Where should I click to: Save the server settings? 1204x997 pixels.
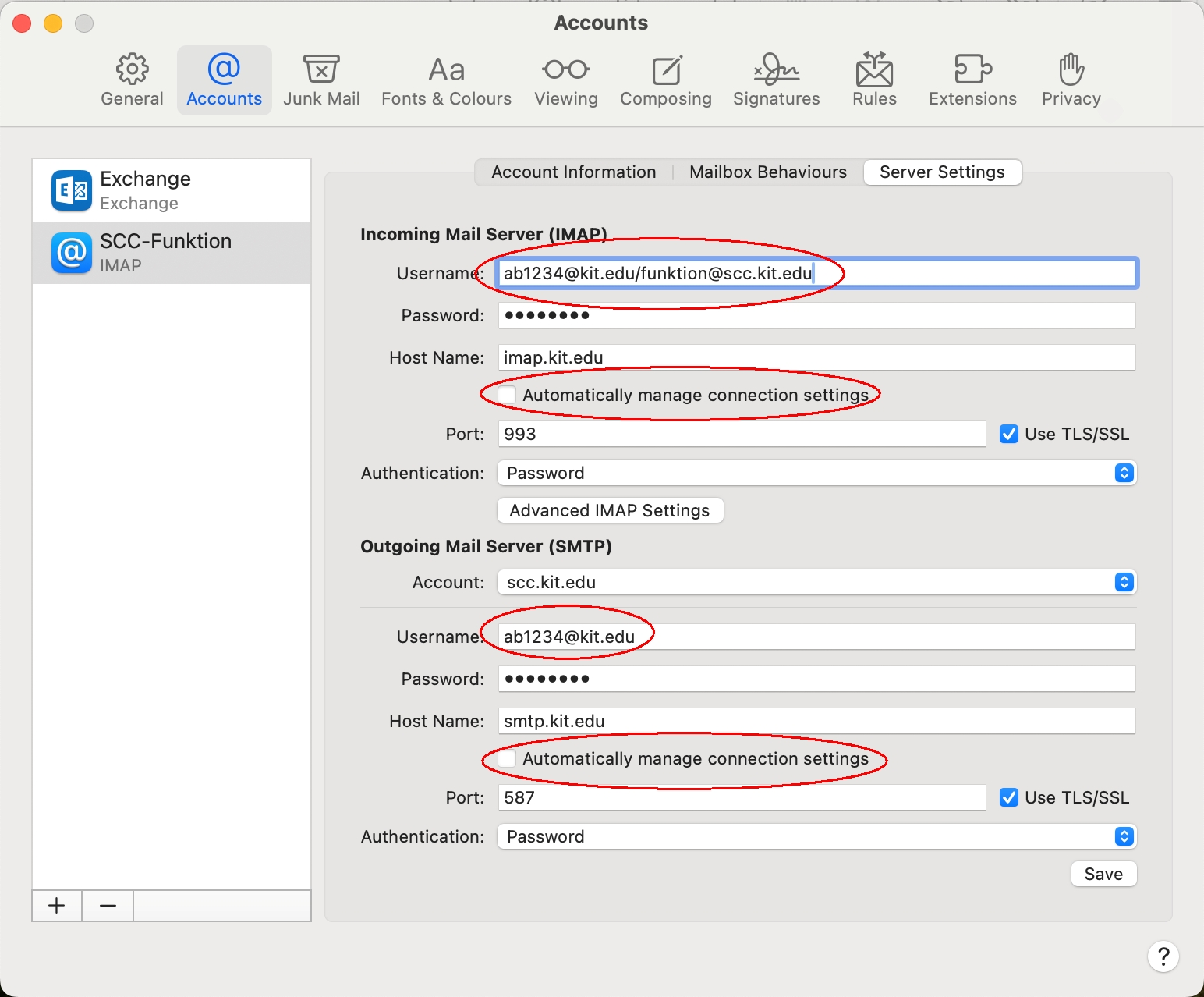[x=1103, y=875]
